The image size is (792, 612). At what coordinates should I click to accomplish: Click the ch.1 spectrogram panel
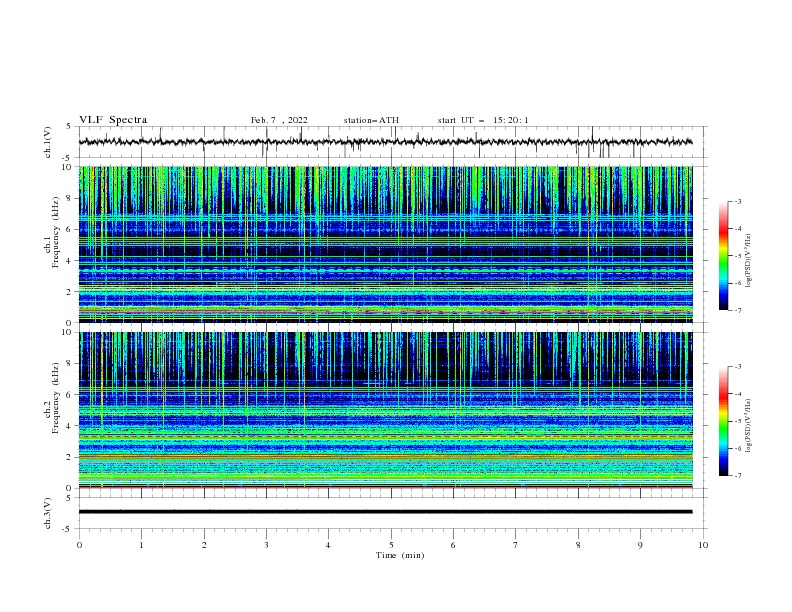click(x=385, y=244)
